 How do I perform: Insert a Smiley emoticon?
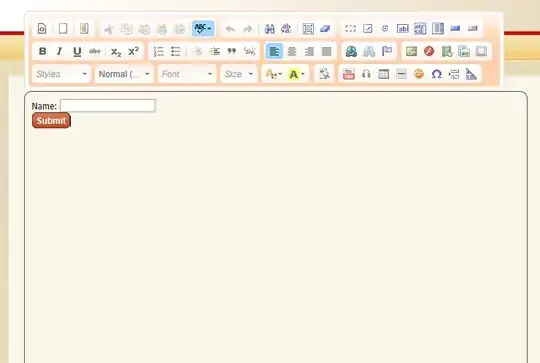click(x=419, y=74)
